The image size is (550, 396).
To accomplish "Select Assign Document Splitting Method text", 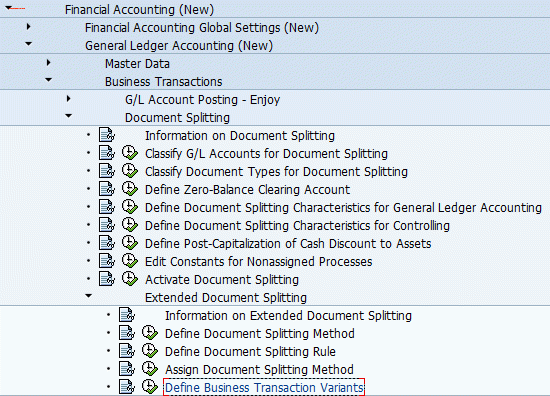I will tap(259, 369).
